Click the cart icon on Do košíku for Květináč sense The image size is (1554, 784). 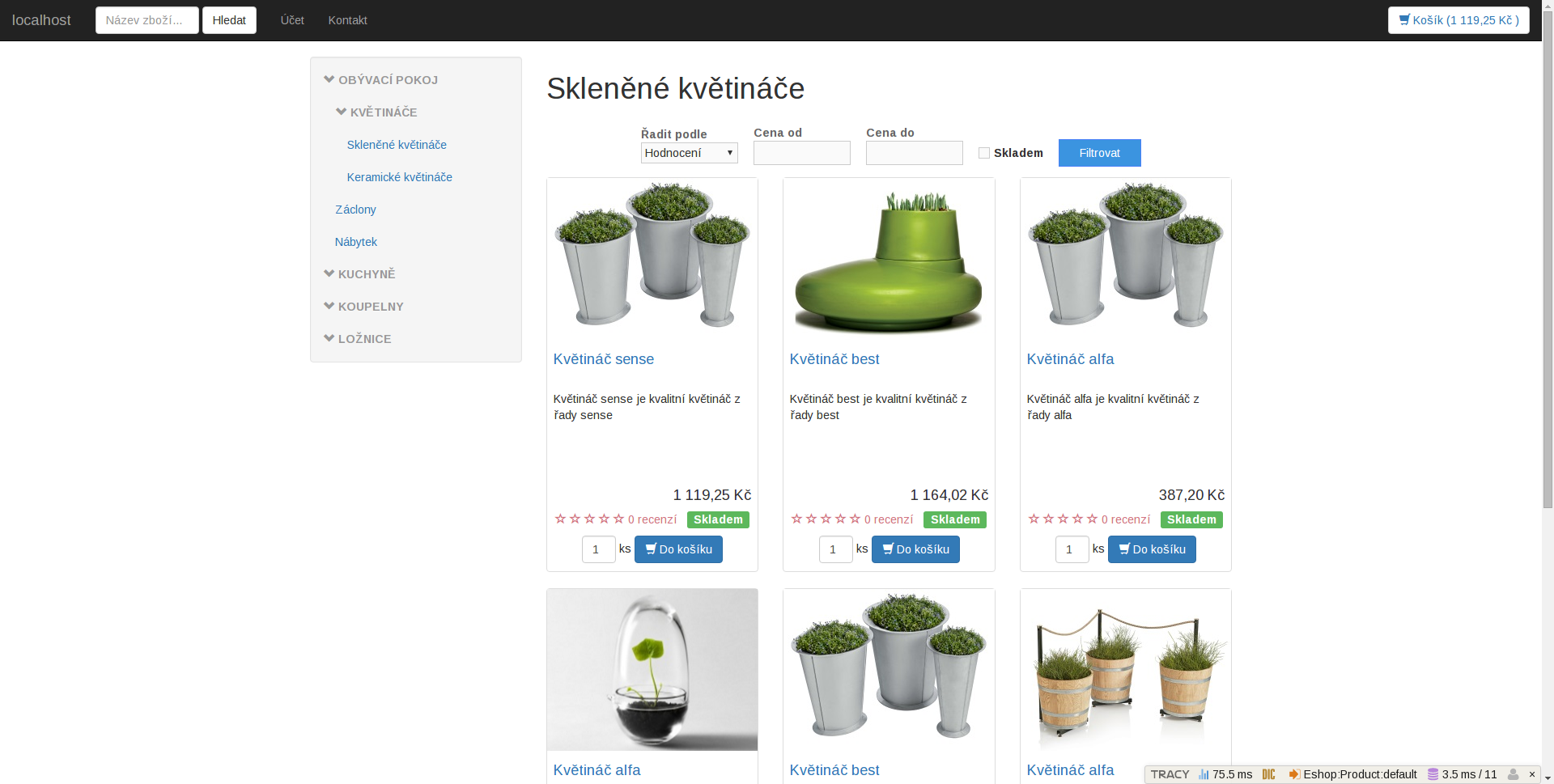[x=649, y=549]
